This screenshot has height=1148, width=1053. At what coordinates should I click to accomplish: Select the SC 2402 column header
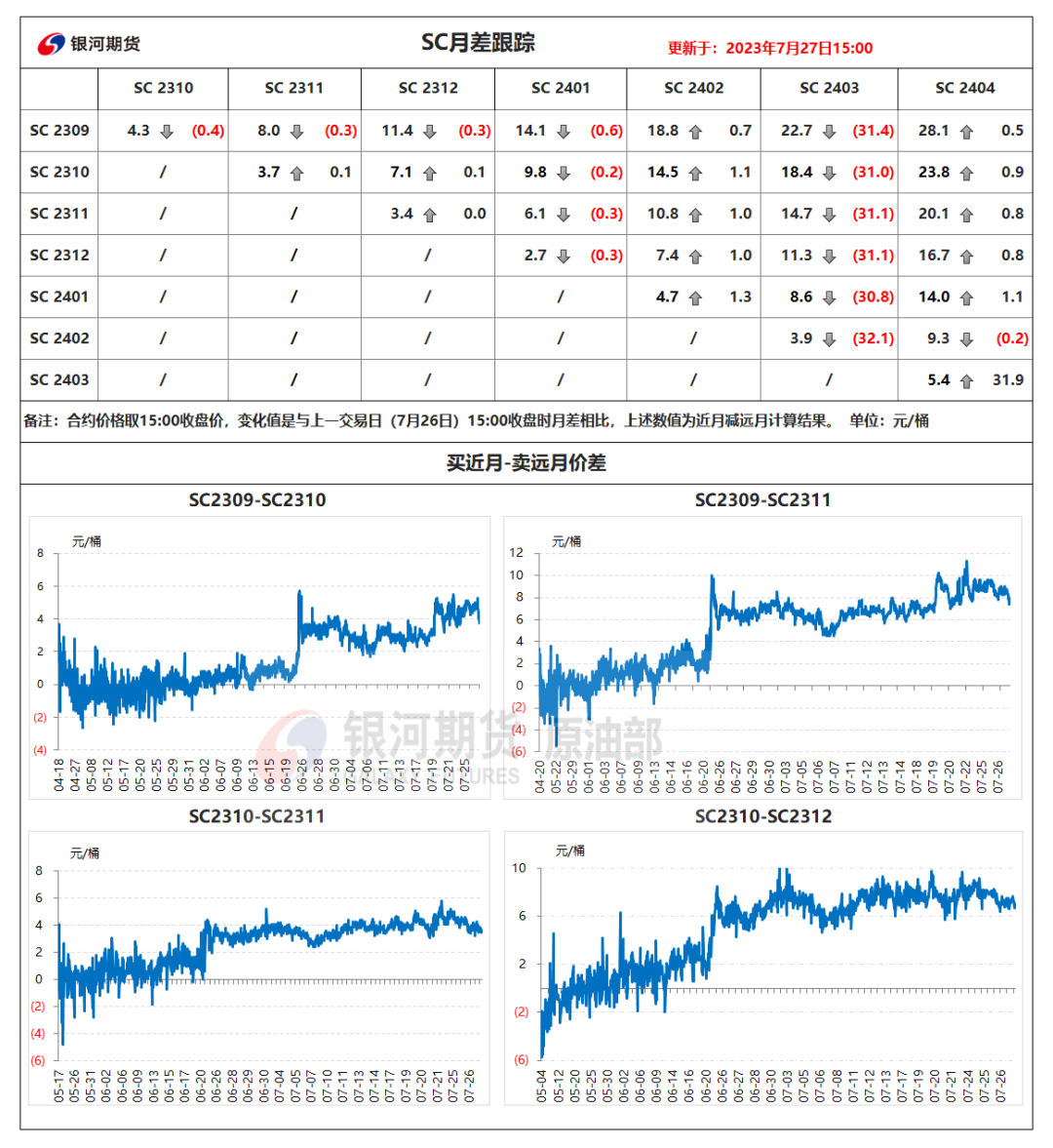click(693, 88)
